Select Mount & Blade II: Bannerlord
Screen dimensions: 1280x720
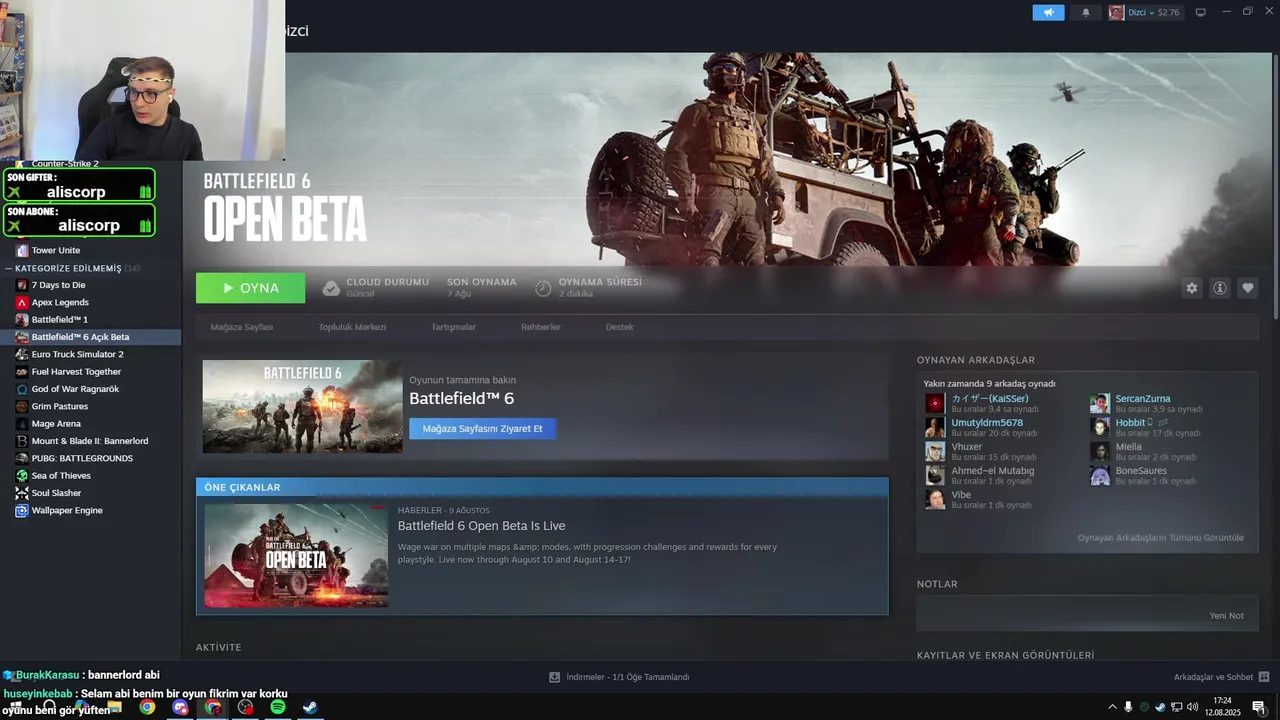pos(90,441)
